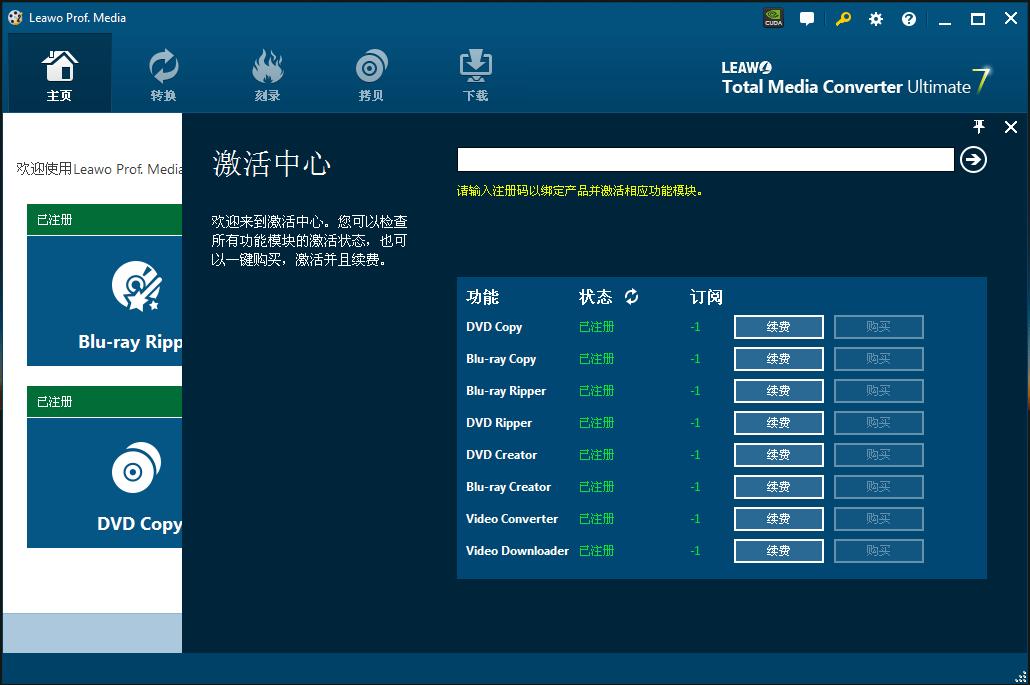Screen dimensions: 1030x685
Task: Open the Blu-ray Ripper module tile
Action: [x=105, y=300]
